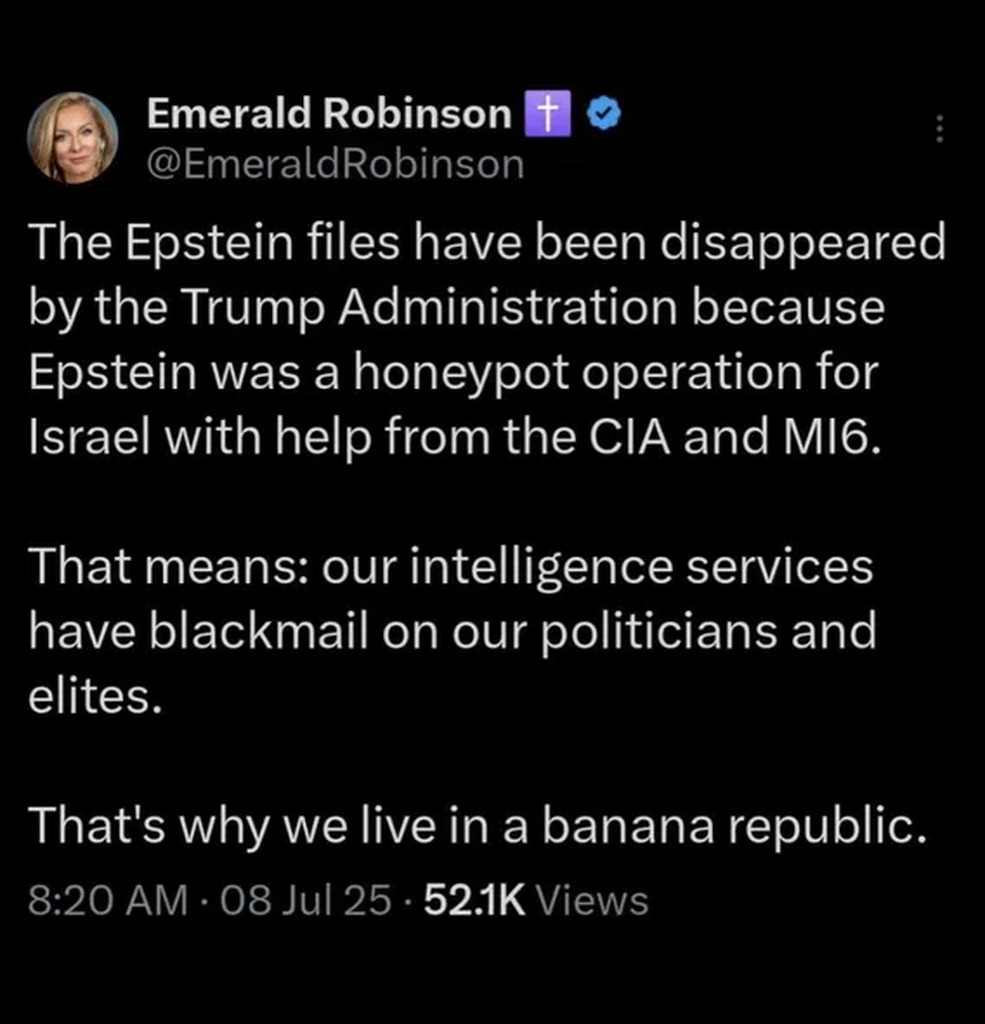The width and height of the screenshot is (985, 1024).
Task: Click the line "have blackmail on our politicians and"
Action: pyautogui.click(x=452, y=631)
